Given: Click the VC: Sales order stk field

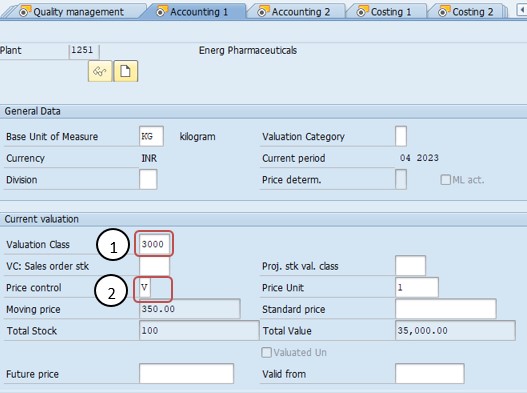Looking at the screenshot, I should (154, 266).
